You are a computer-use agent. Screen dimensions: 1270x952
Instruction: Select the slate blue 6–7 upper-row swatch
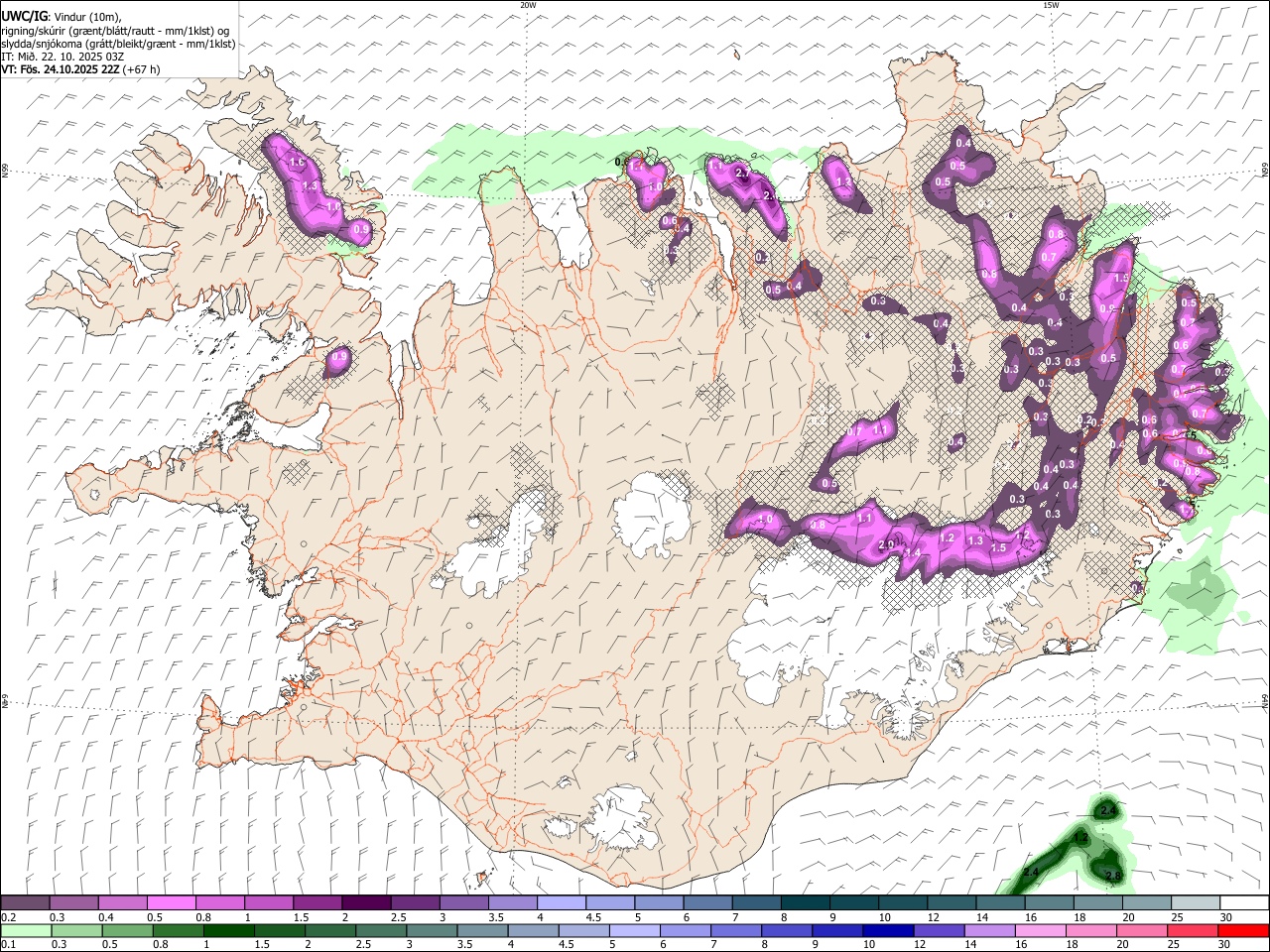click(707, 903)
